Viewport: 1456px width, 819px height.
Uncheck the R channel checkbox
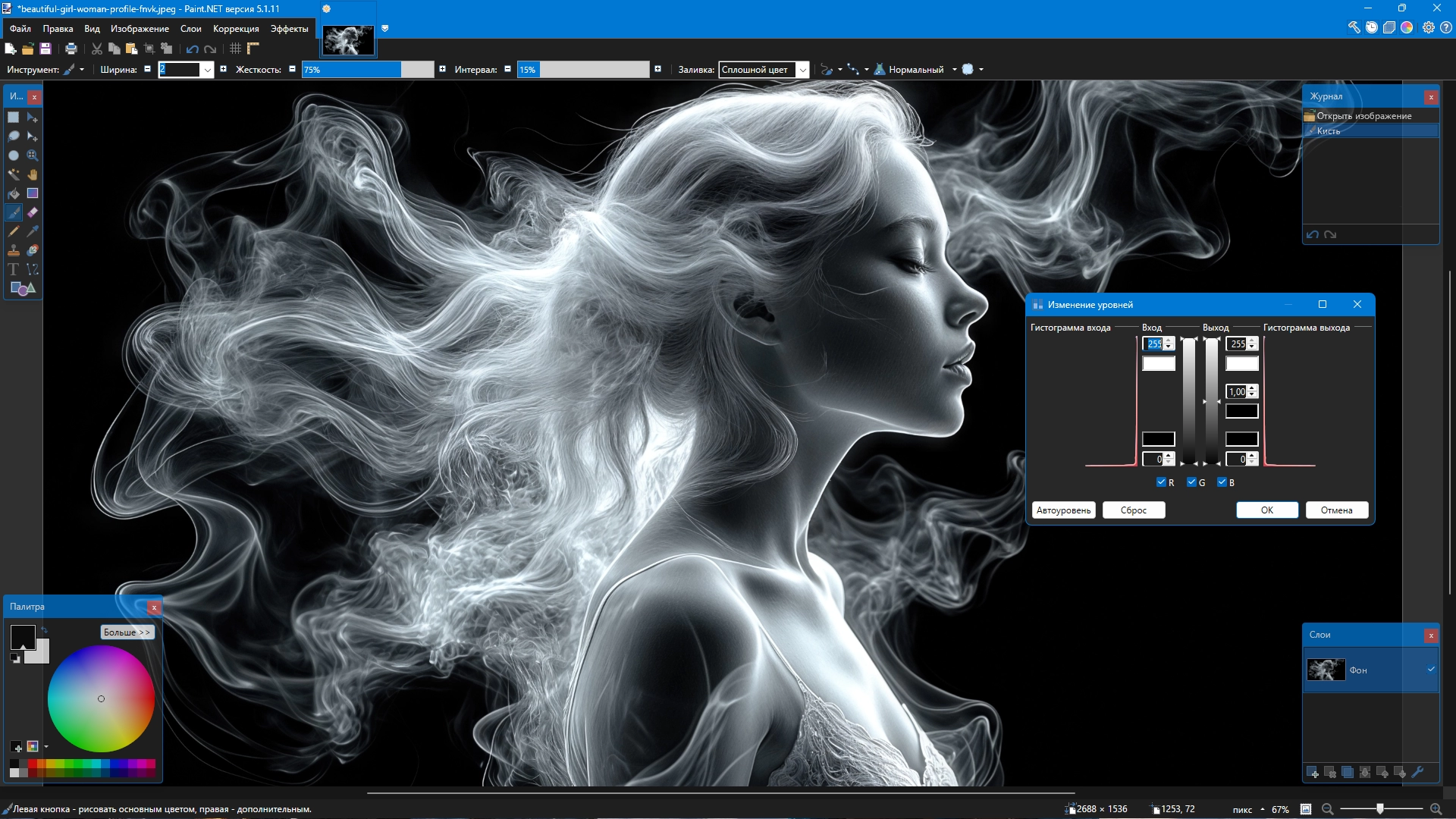tap(1161, 482)
